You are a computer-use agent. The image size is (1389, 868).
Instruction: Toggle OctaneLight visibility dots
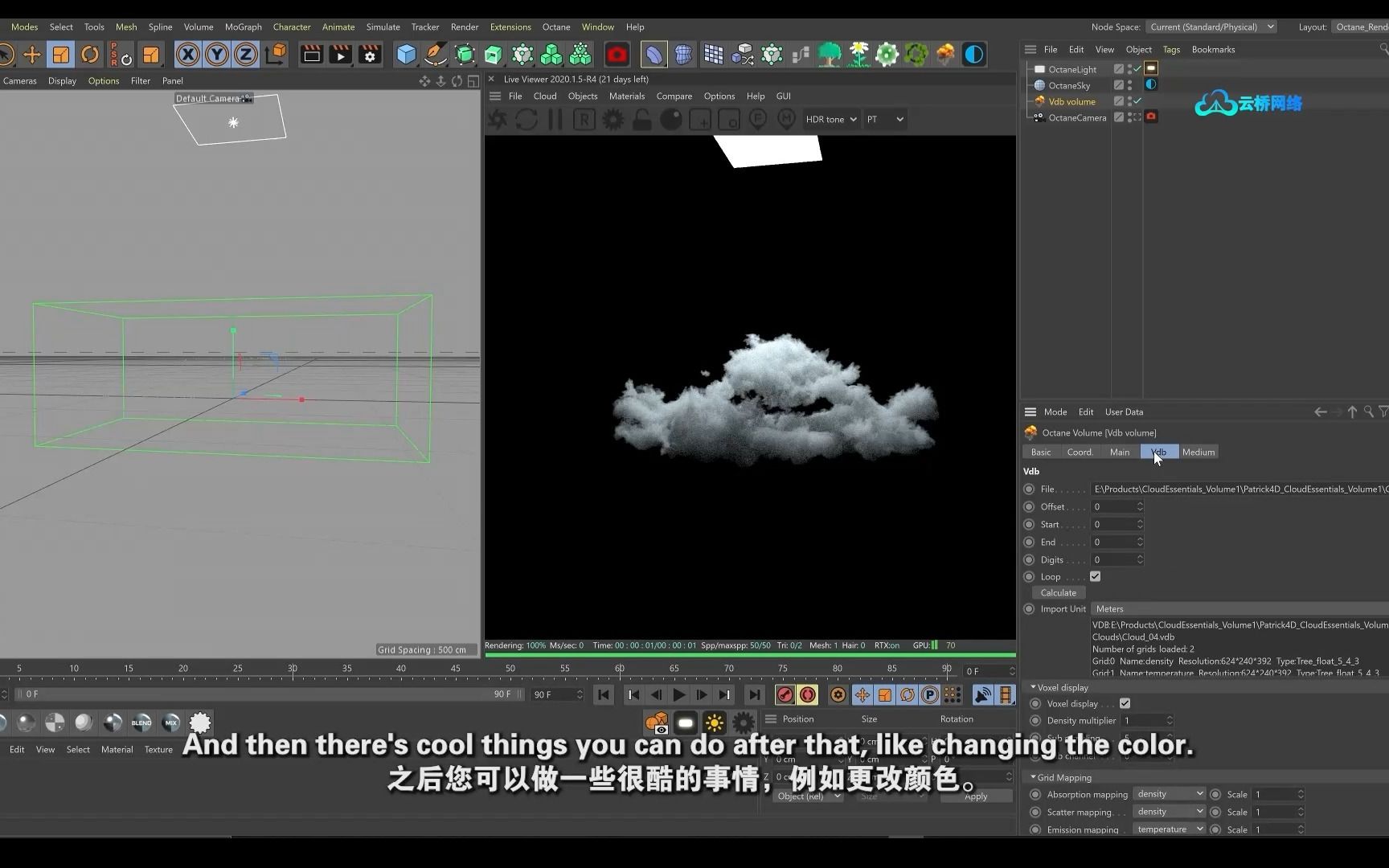click(x=1129, y=69)
